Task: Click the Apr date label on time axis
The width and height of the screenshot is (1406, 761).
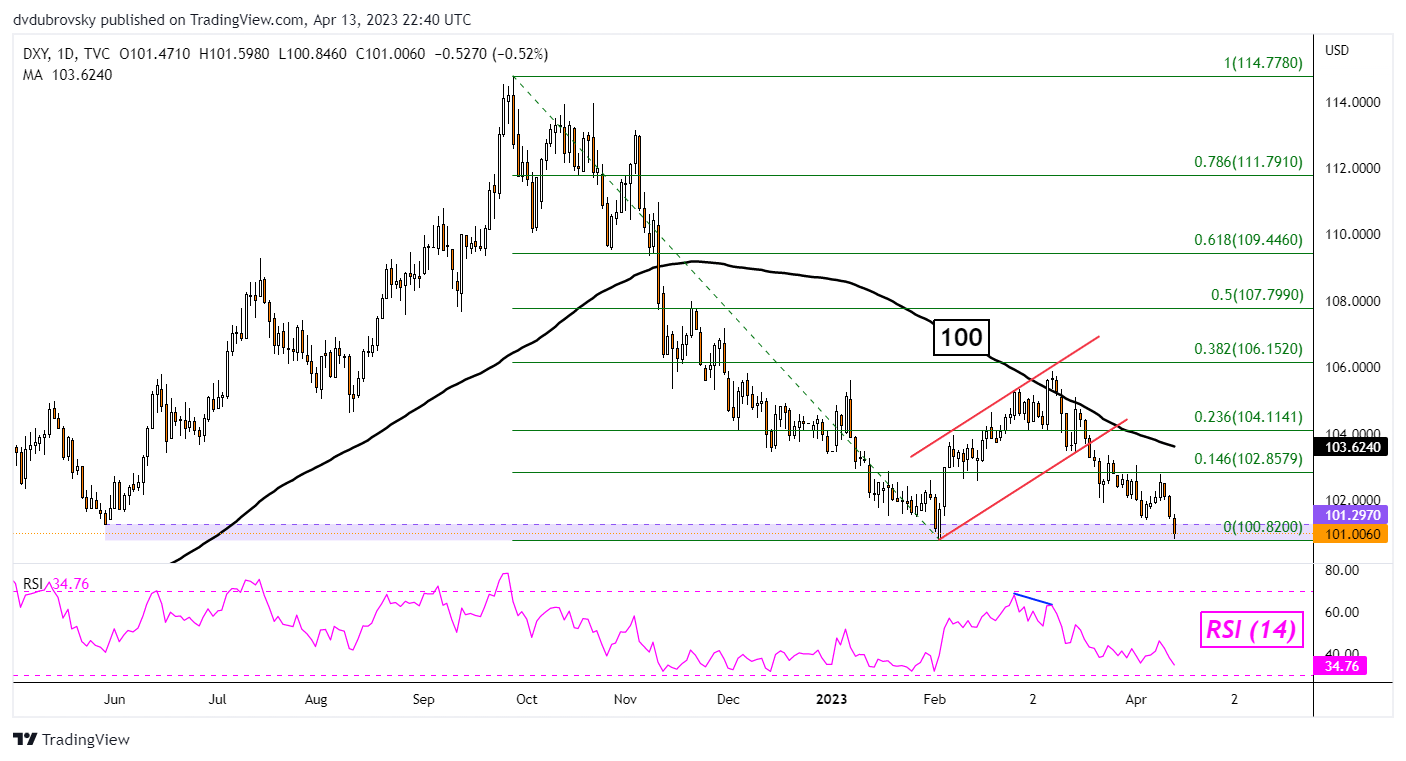Action: point(1138,699)
